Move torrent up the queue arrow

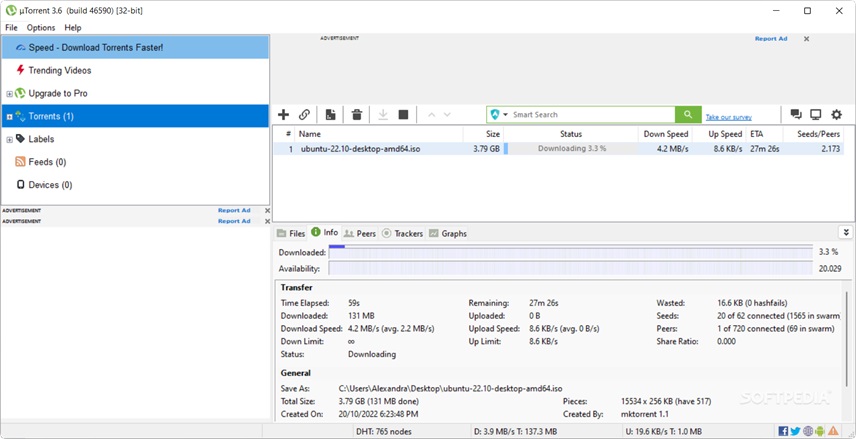coord(431,115)
